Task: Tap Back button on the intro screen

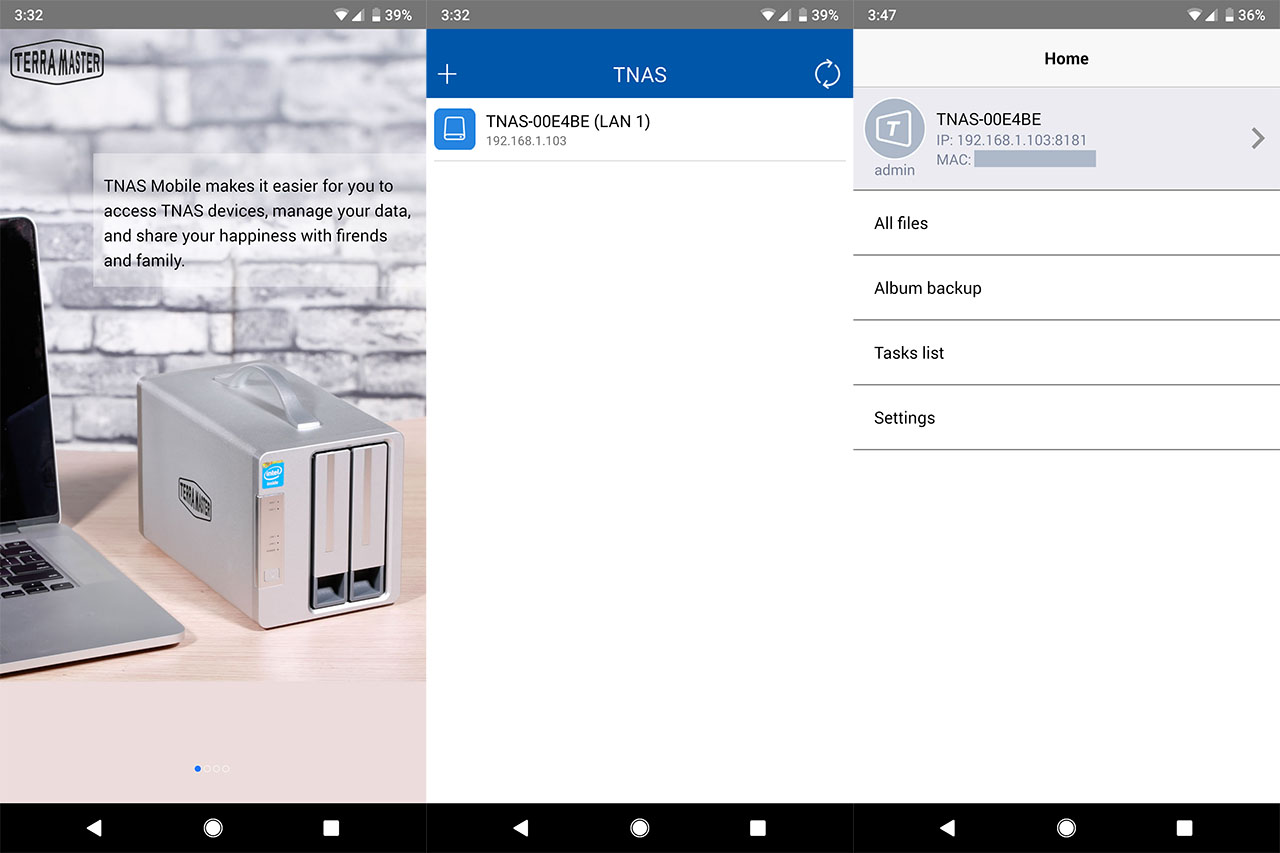Action: pyautogui.click(x=94, y=828)
